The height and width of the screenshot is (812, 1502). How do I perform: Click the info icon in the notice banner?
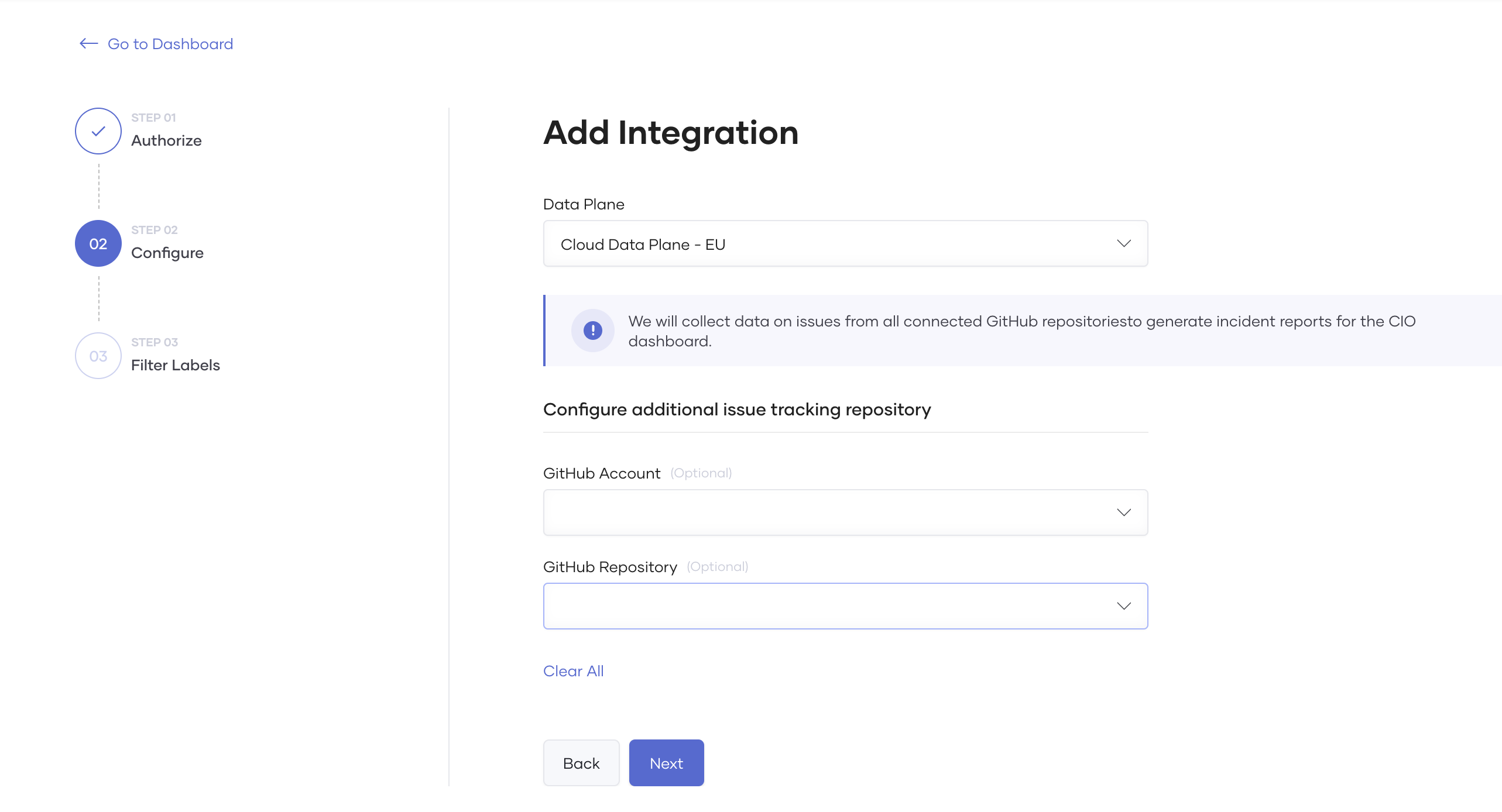592,330
